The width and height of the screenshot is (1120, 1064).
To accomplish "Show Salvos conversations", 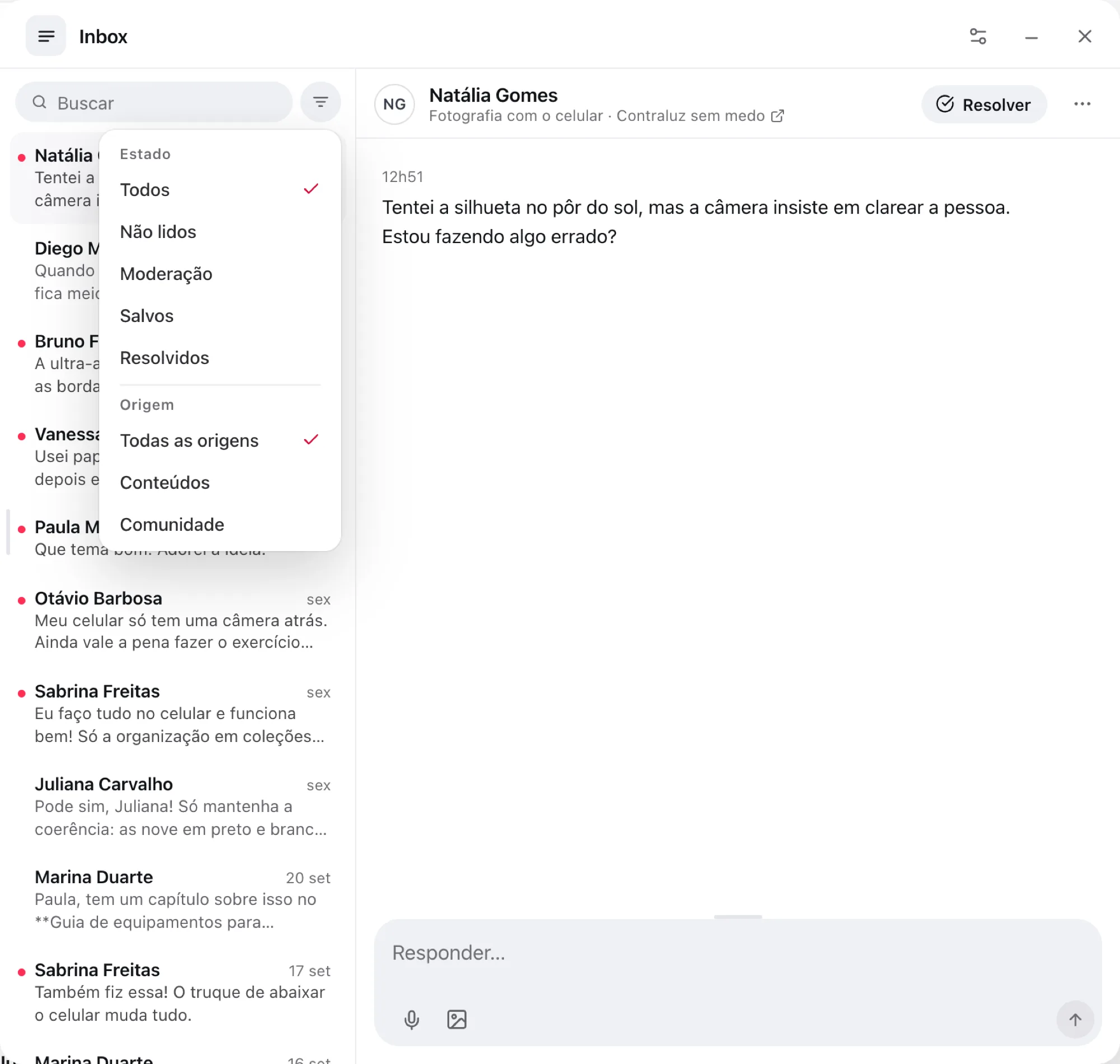I will [x=220, y=316].
